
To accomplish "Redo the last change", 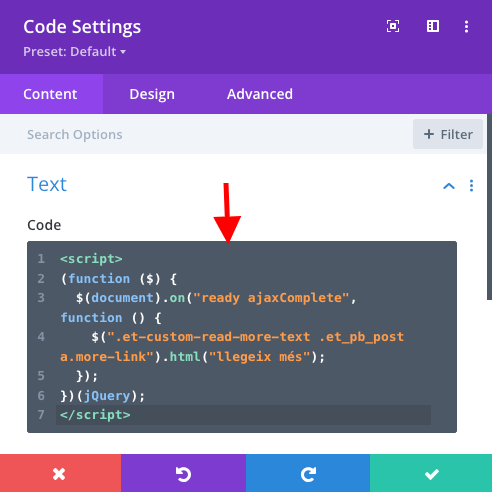I will coord(308,473).
